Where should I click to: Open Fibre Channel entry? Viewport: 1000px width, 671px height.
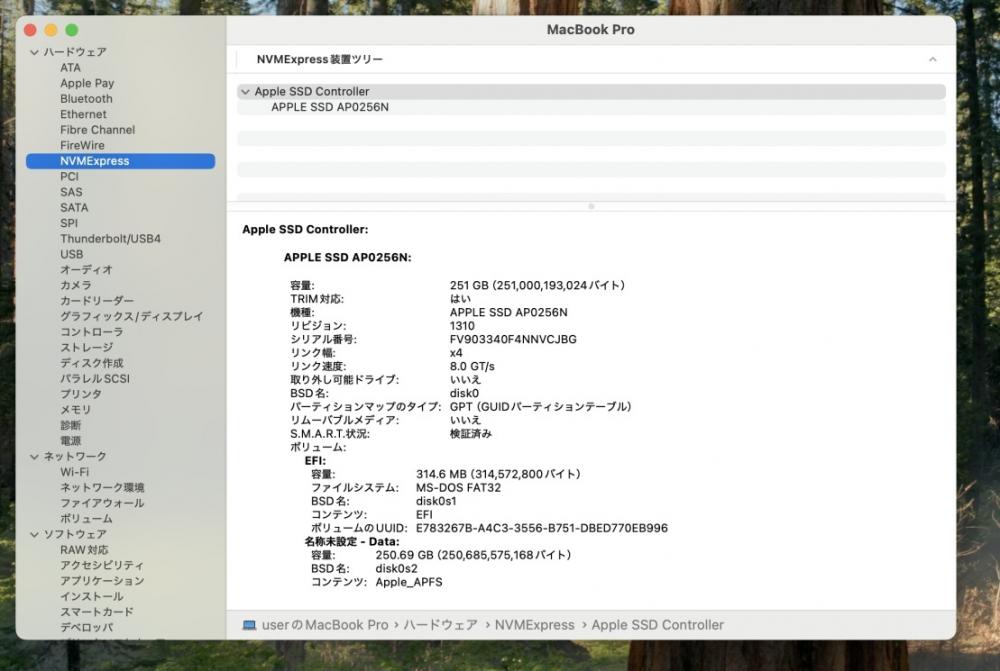click(98, 129)
